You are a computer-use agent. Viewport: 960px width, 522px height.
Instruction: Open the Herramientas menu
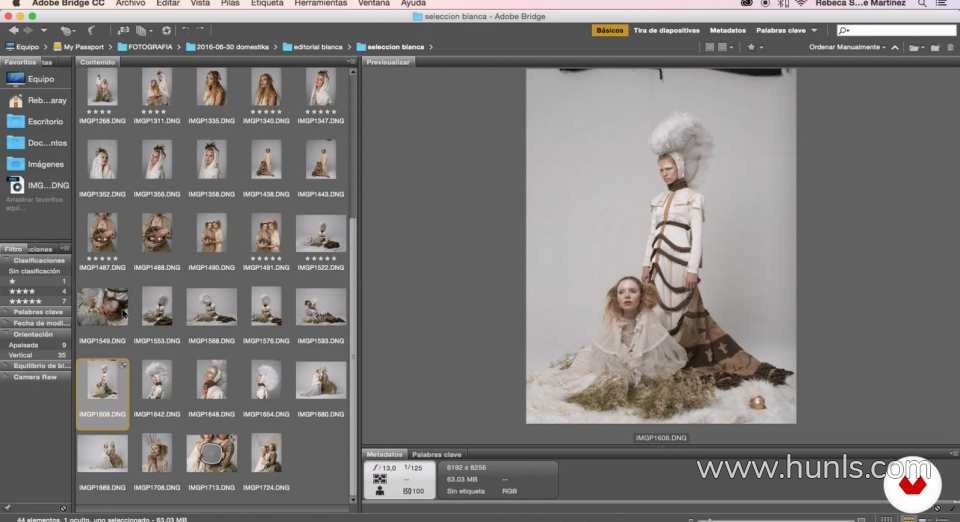tap(320, 4)
